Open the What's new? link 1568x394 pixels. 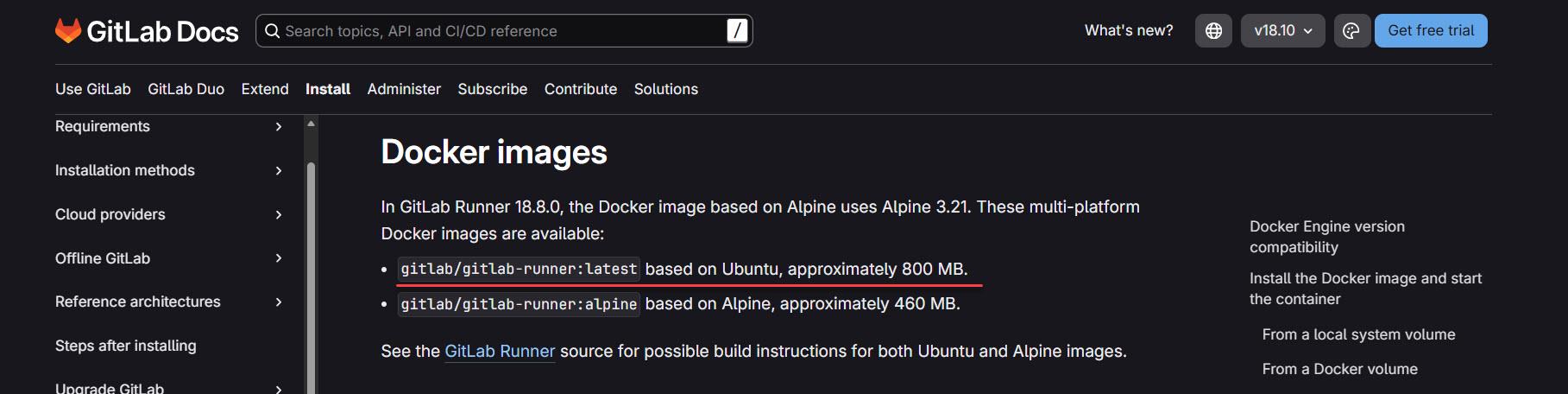pos(1129,31)
